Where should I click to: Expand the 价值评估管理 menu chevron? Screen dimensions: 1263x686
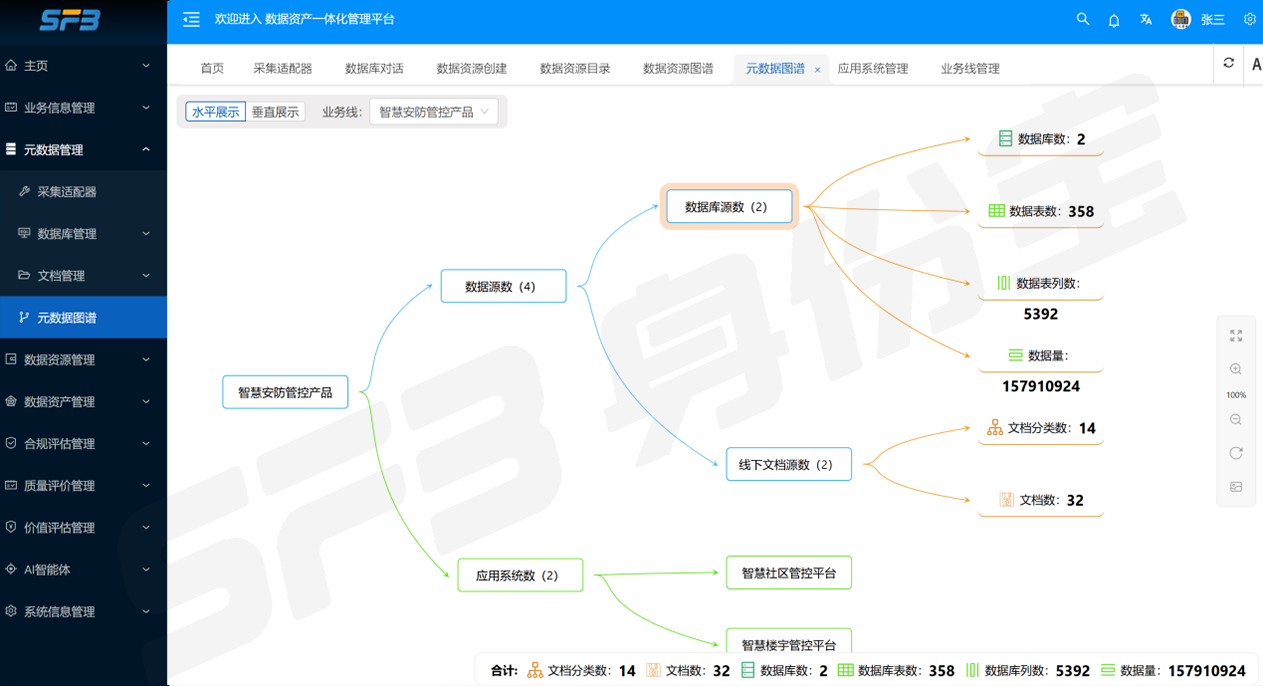pyautogui.click(x=146, y=527)
